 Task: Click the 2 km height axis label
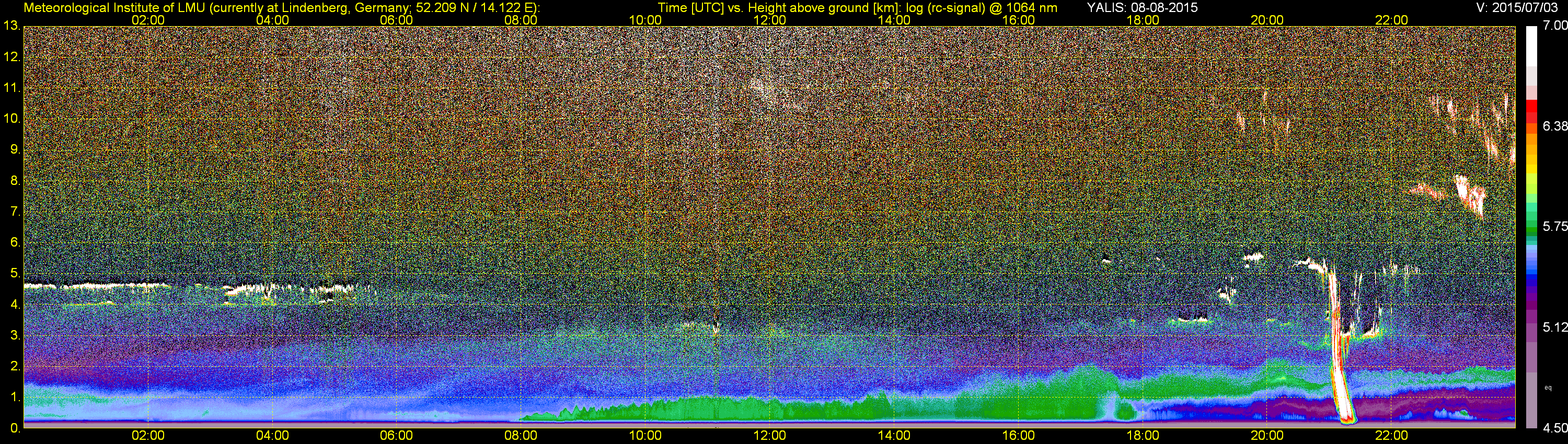tap(15, 366)
